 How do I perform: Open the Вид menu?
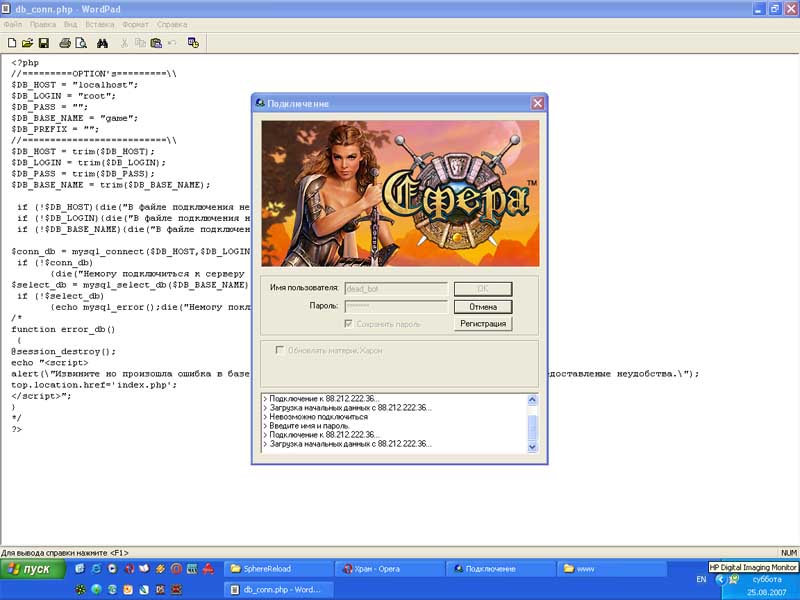70,24
